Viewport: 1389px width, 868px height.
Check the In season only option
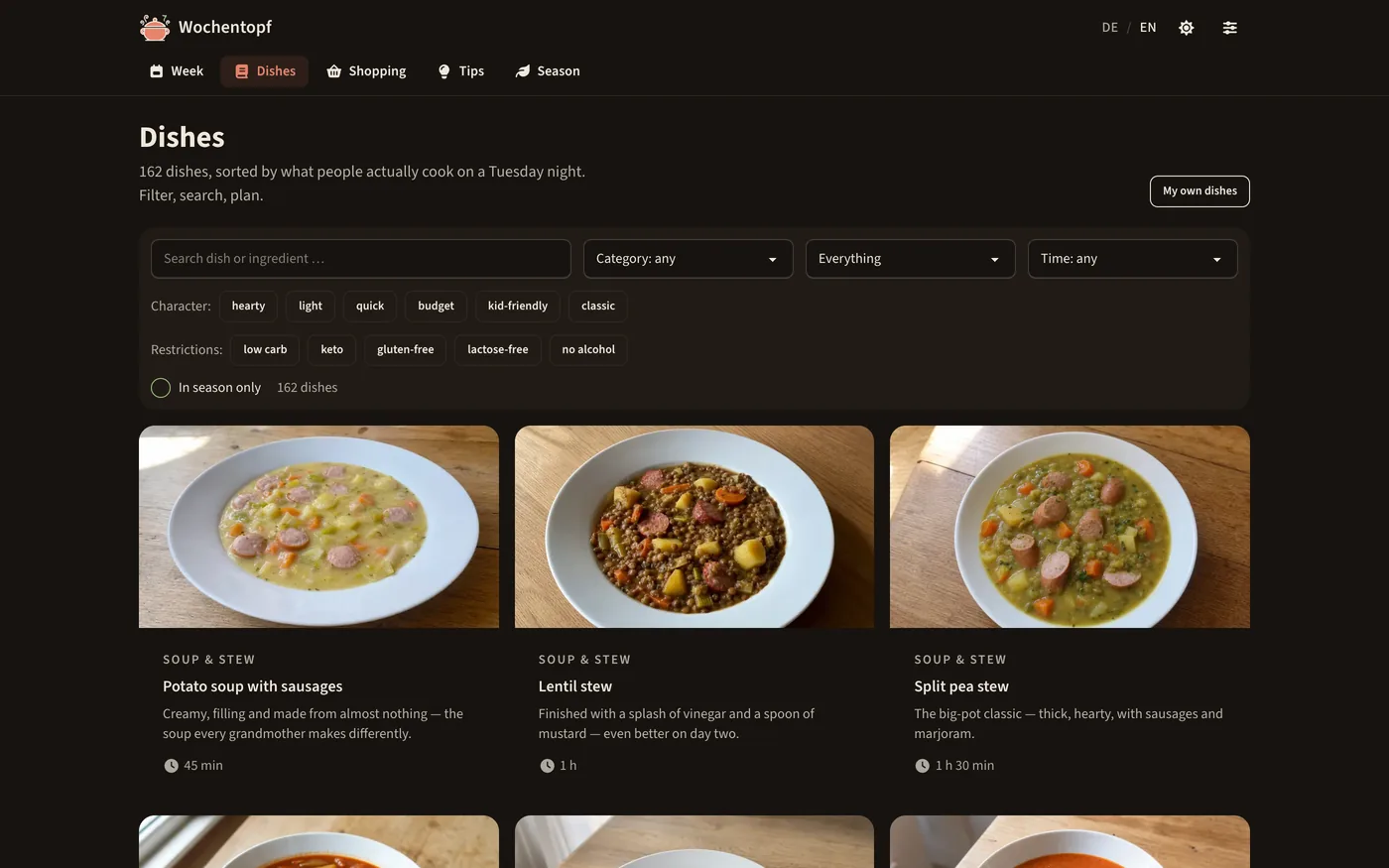[x=161, y=388]
